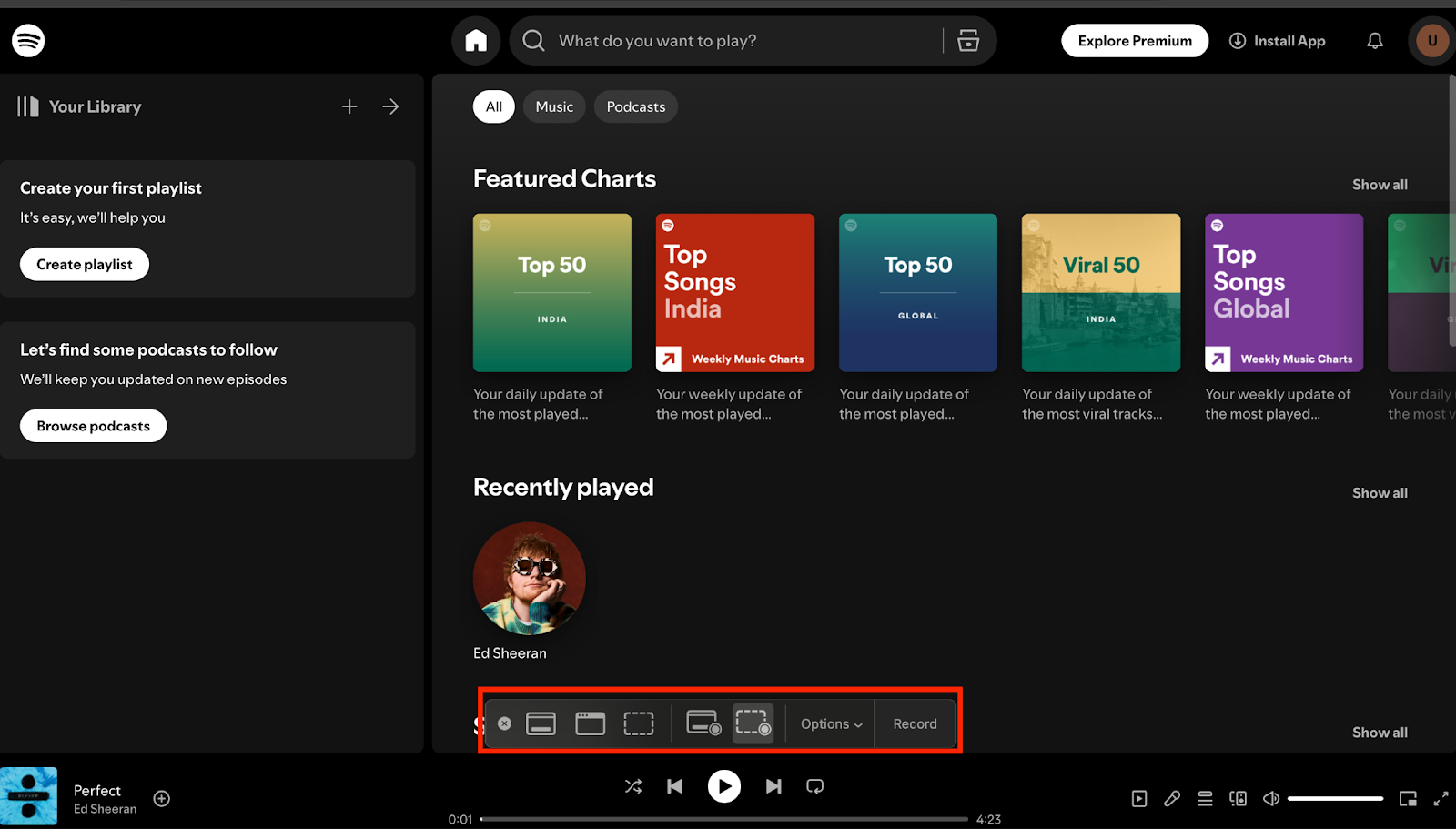Adjust the volume slider
The width and height of the screenshot is (1456, 829).
click(1335, 798)
